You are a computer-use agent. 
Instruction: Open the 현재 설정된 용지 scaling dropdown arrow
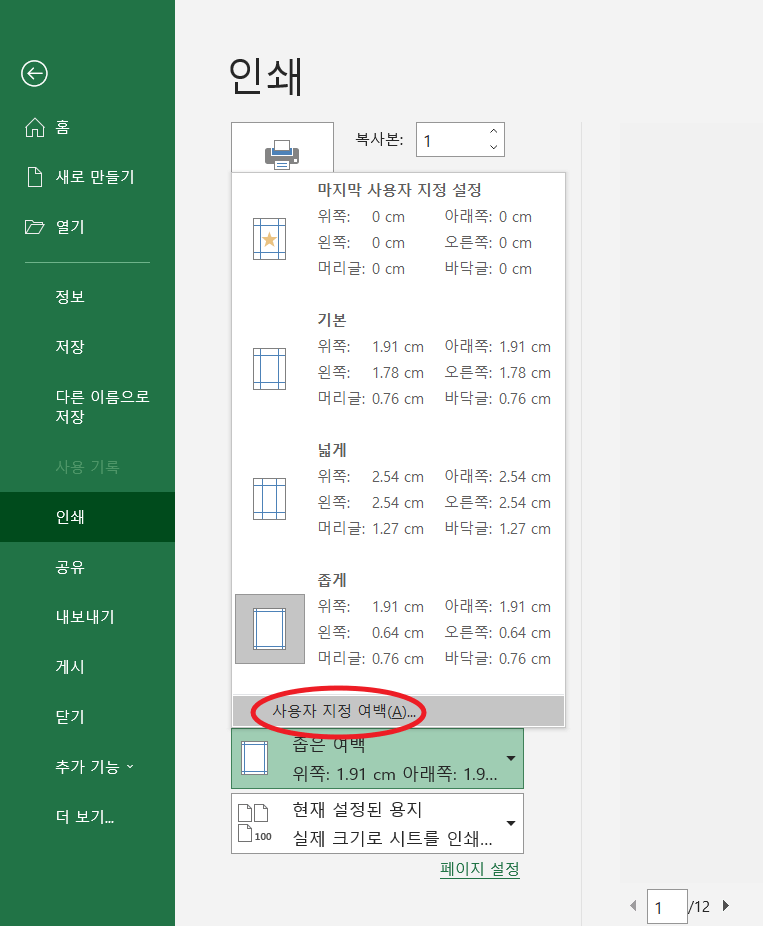511,823
